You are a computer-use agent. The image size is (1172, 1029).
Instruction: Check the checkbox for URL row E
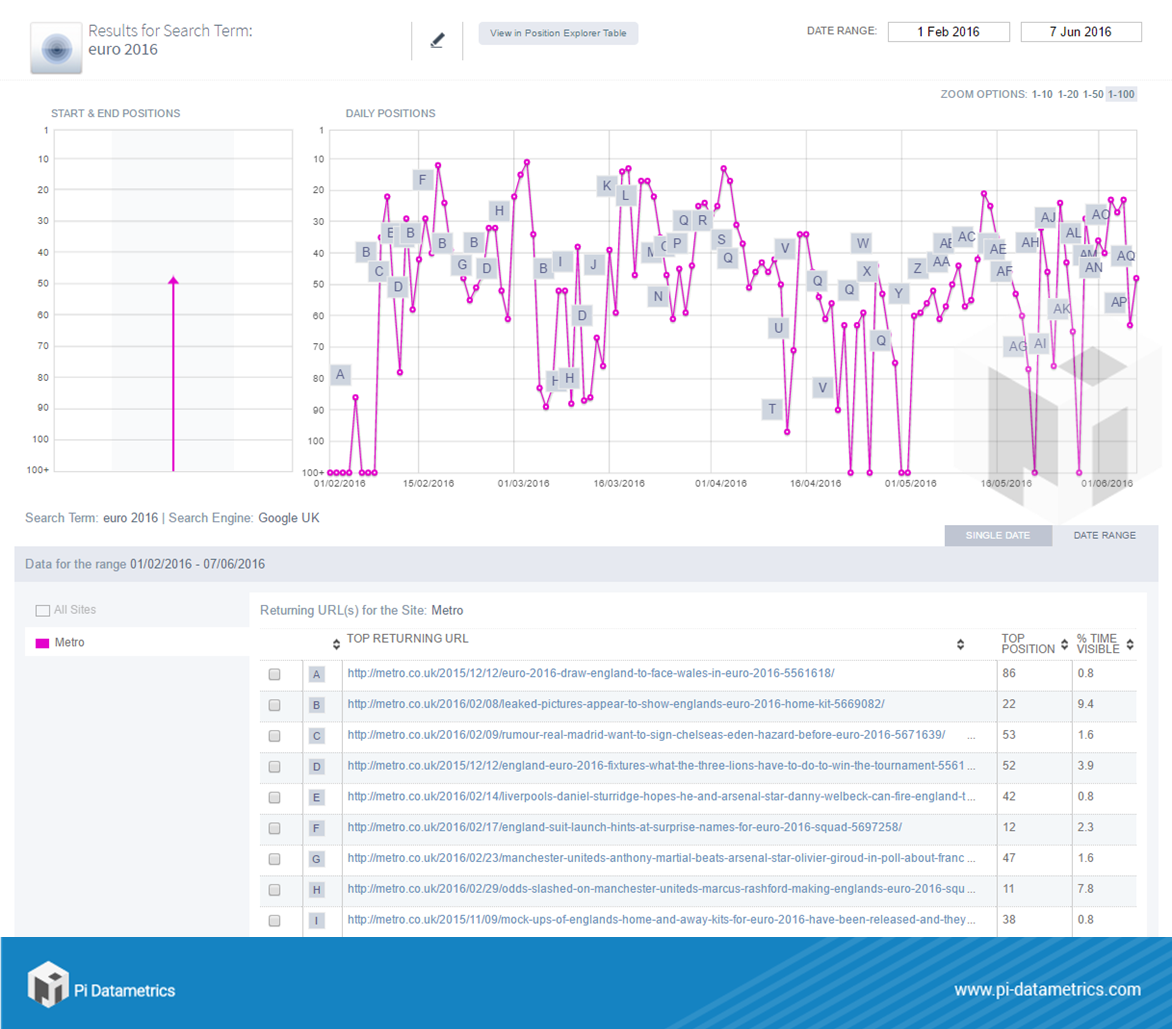(274, 797)
